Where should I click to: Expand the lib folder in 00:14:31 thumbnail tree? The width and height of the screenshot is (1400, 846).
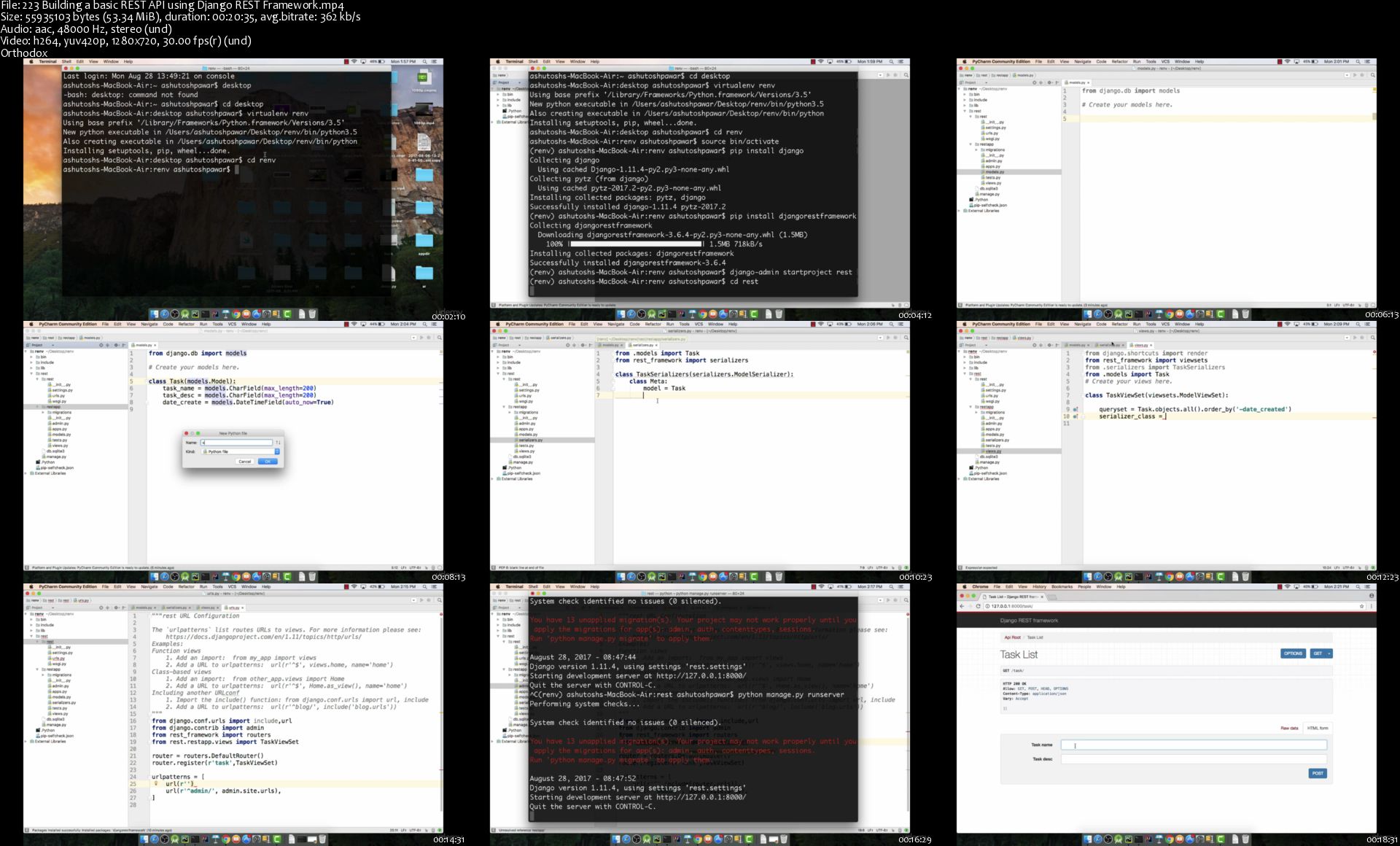click(x=31, y=630)
